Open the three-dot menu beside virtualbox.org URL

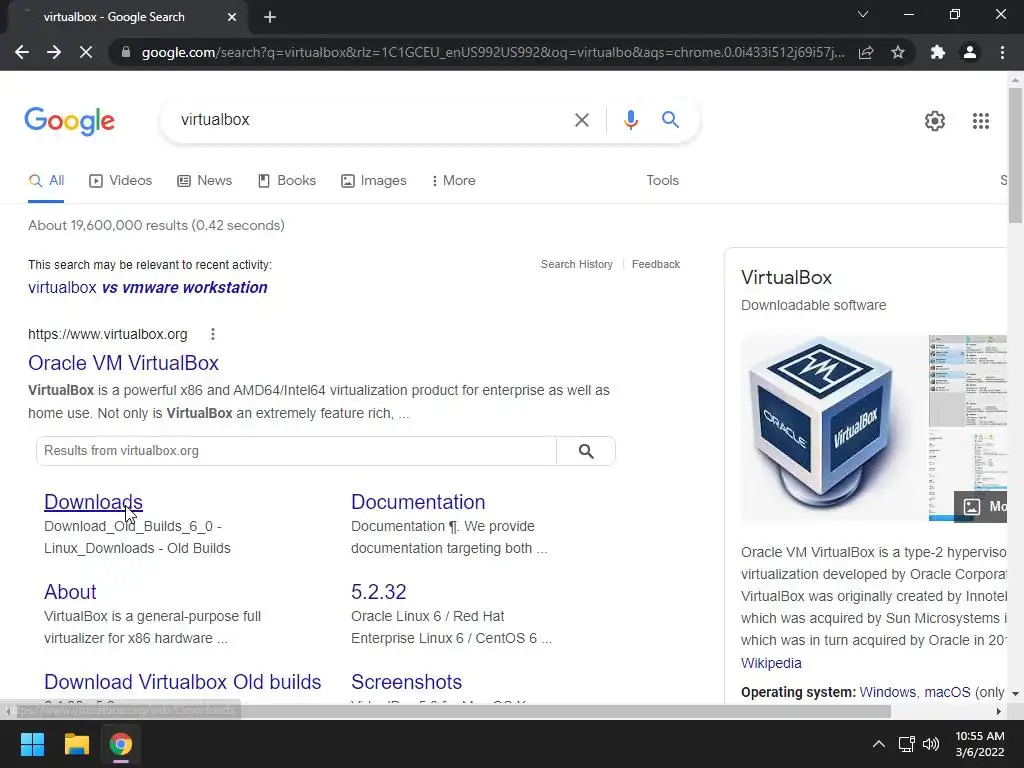212,334
